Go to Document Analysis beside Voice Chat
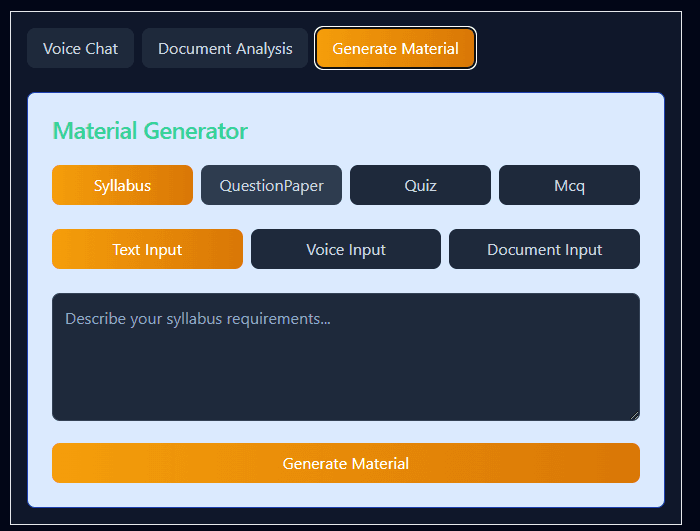The image size is (700, 531). coord(225,48)
